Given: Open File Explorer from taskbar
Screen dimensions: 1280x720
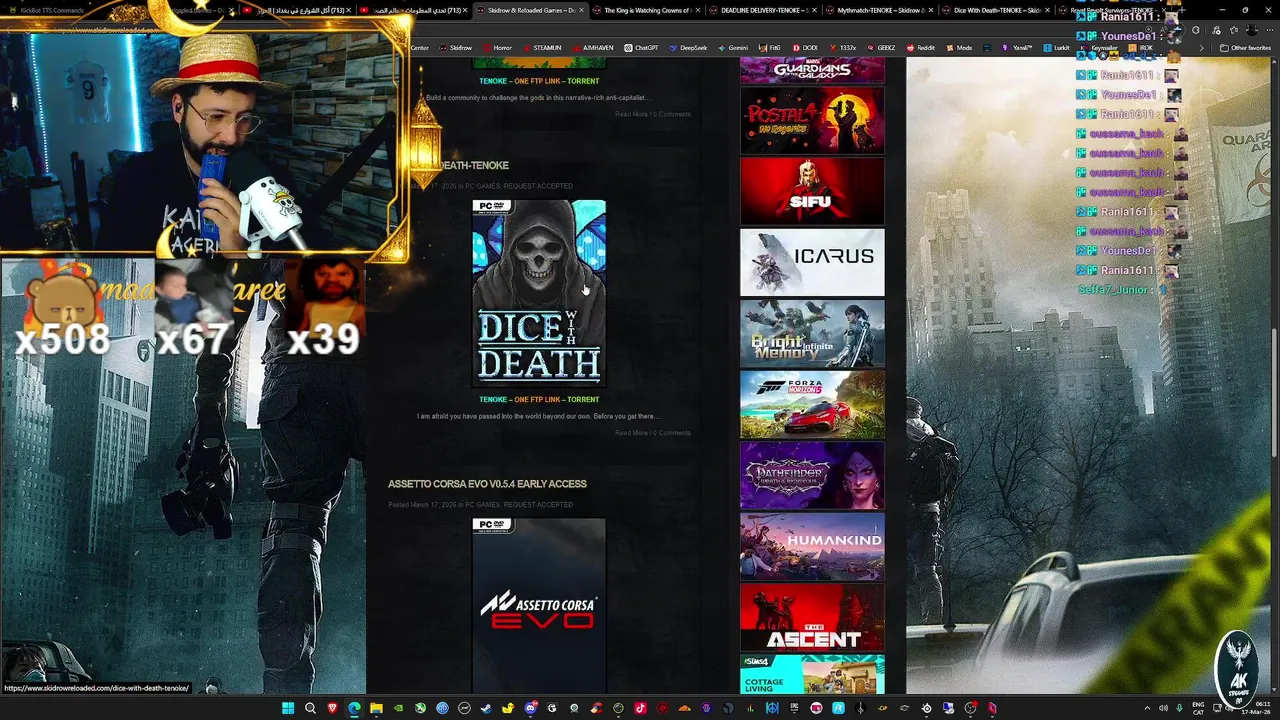Looking at the screenshot, I should [x=376, y=708].
